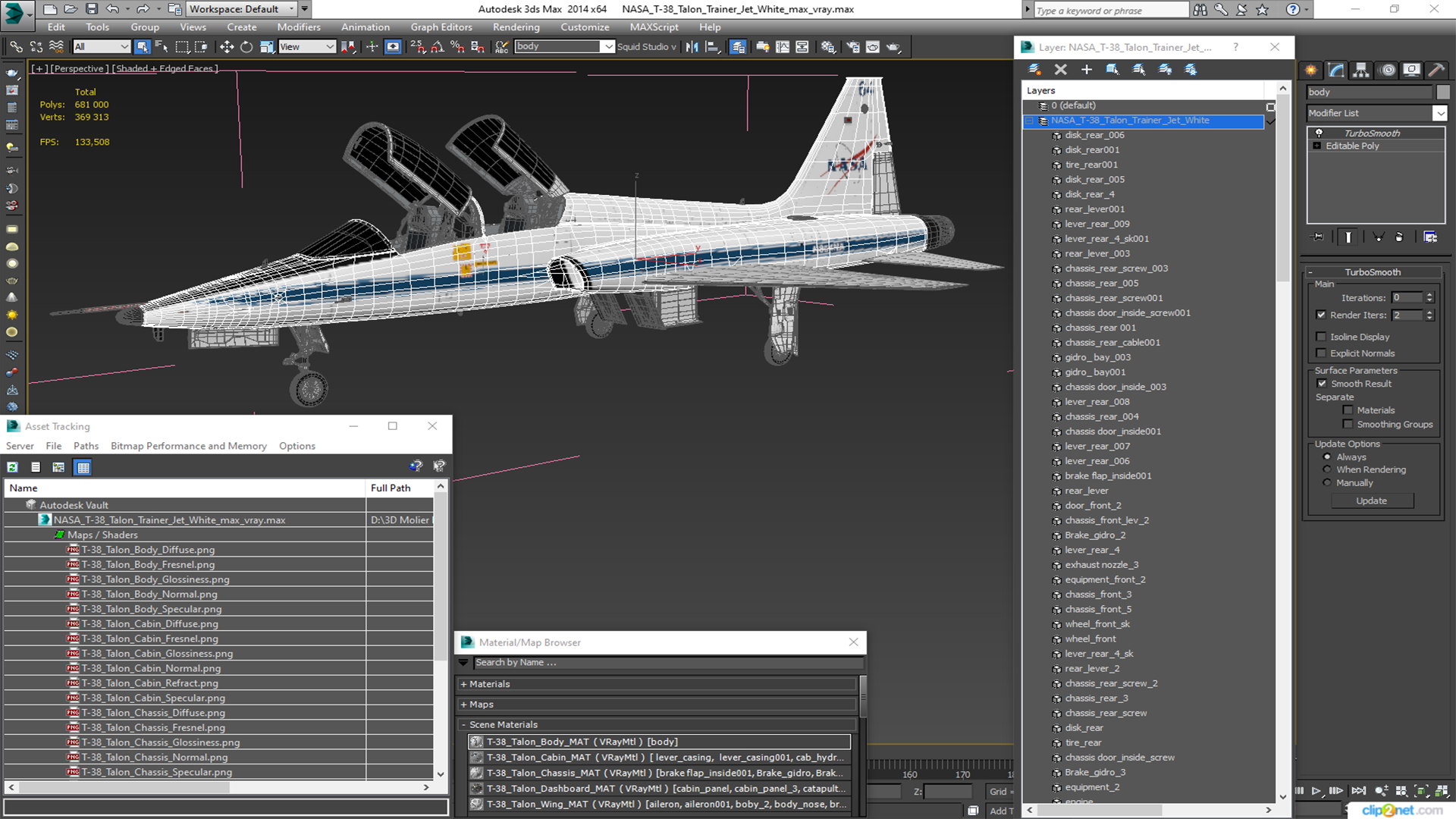Viewport: 1456px width, 819px height.
Task: Select wheel_front object in layer list
Action: pos(1090,639)
